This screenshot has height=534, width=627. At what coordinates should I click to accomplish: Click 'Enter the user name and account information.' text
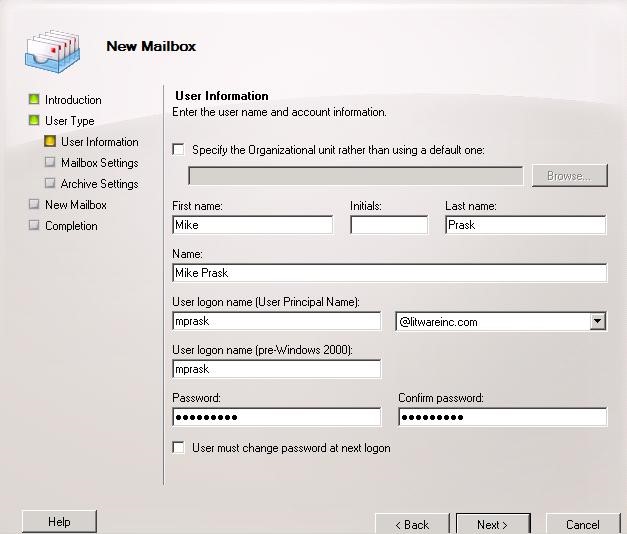[x=279, y=112]
